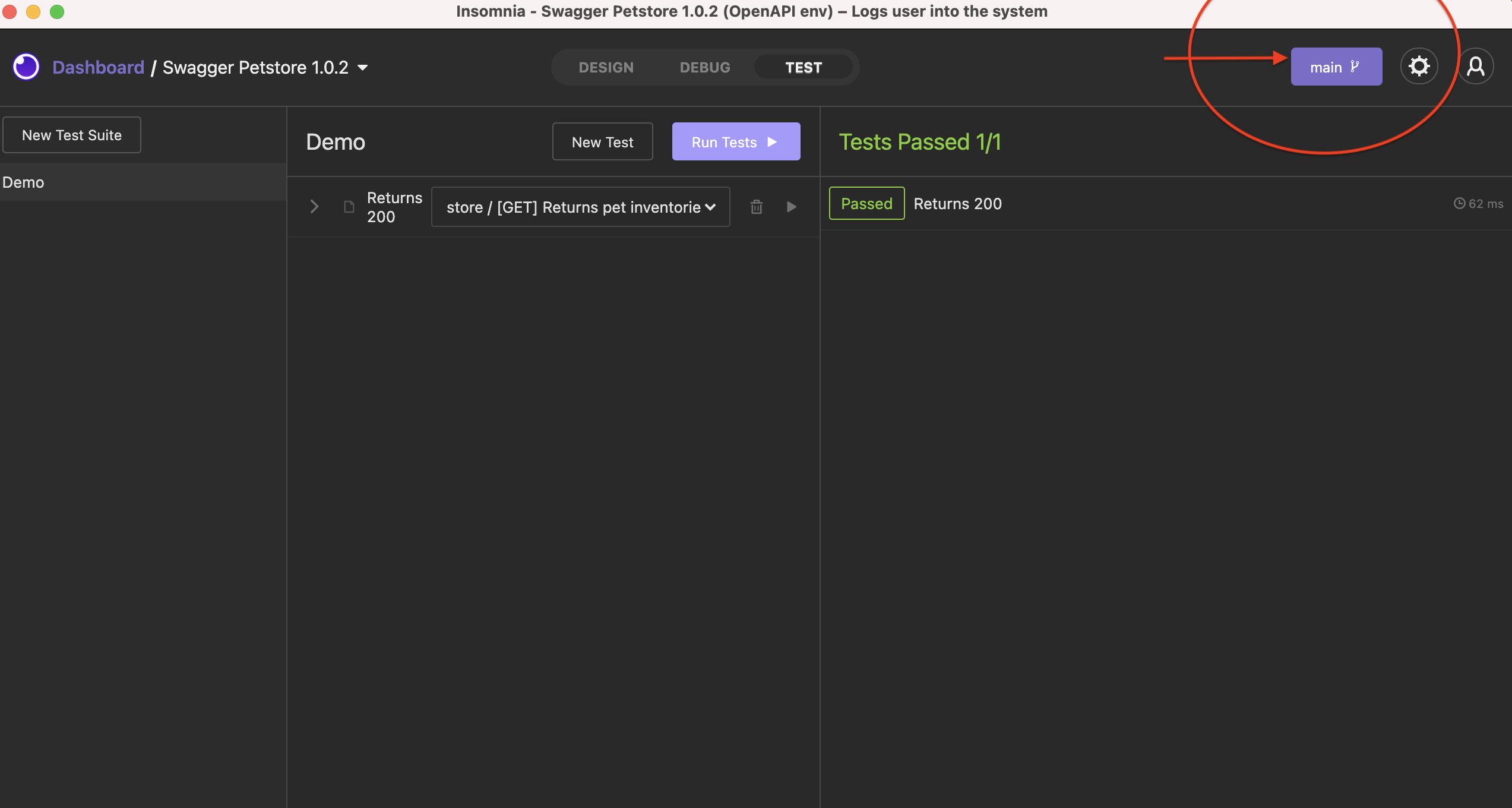The width and height of the screenshot is (1512, 808).
Task: Select the Demo suite in sidebar
Action: [x=23, y=182]
